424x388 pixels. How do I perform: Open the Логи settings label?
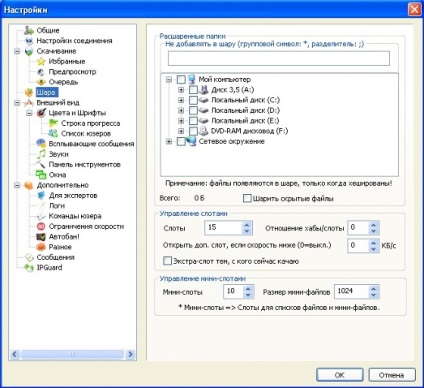[57, 206]
